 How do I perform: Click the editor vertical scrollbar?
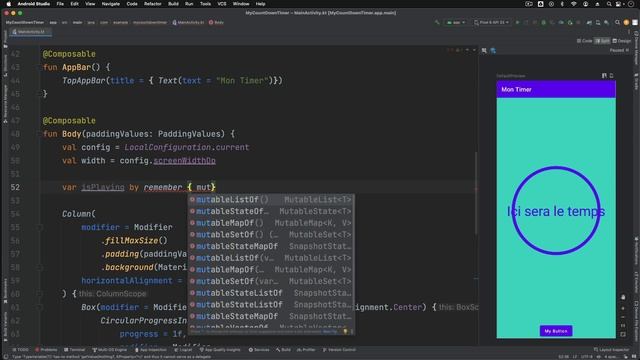(x=476, y=194)
